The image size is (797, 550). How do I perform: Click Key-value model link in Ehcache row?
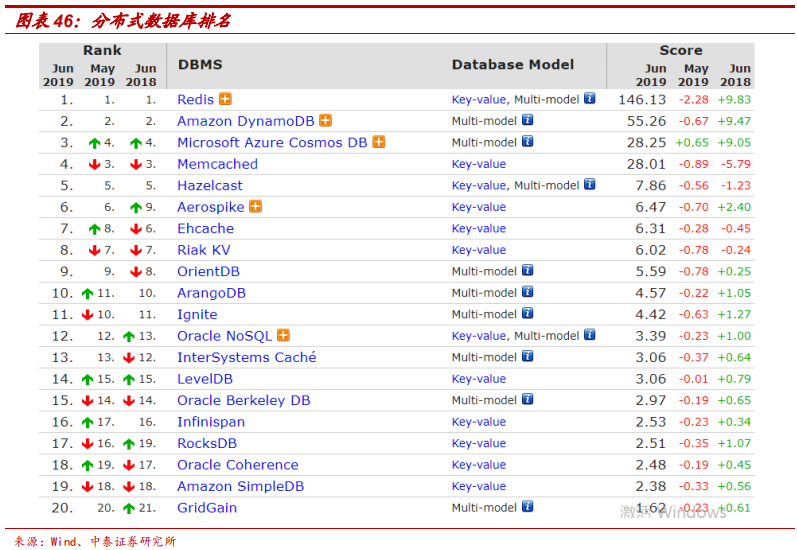[479, 228]
